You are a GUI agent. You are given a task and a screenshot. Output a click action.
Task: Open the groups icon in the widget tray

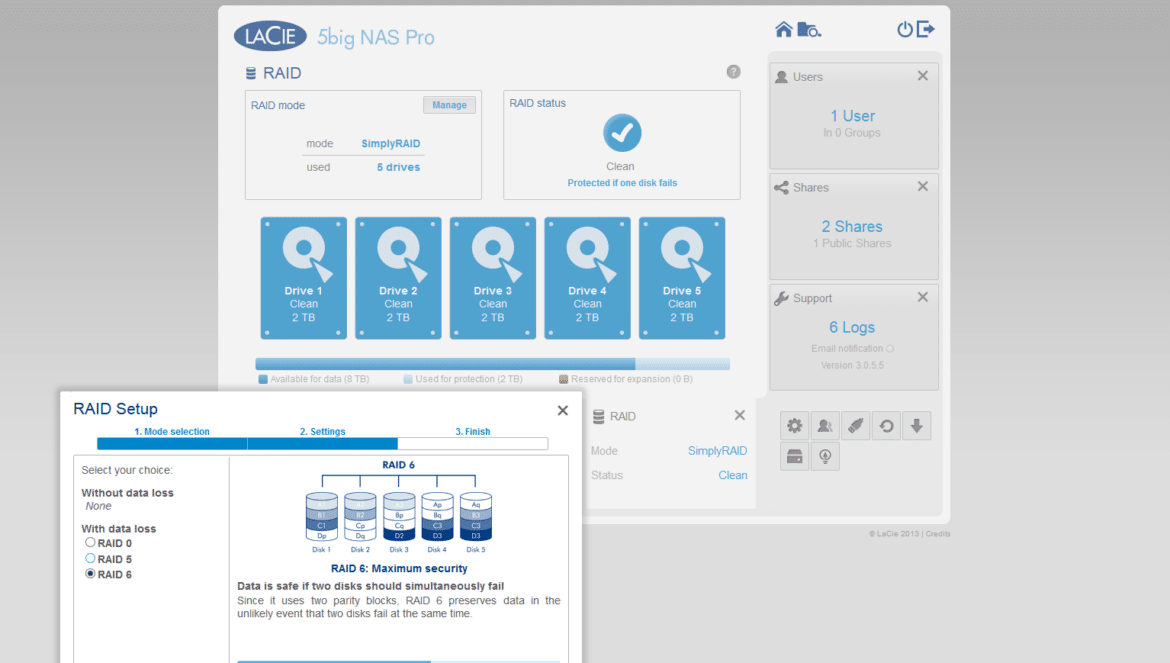[825, 426]
